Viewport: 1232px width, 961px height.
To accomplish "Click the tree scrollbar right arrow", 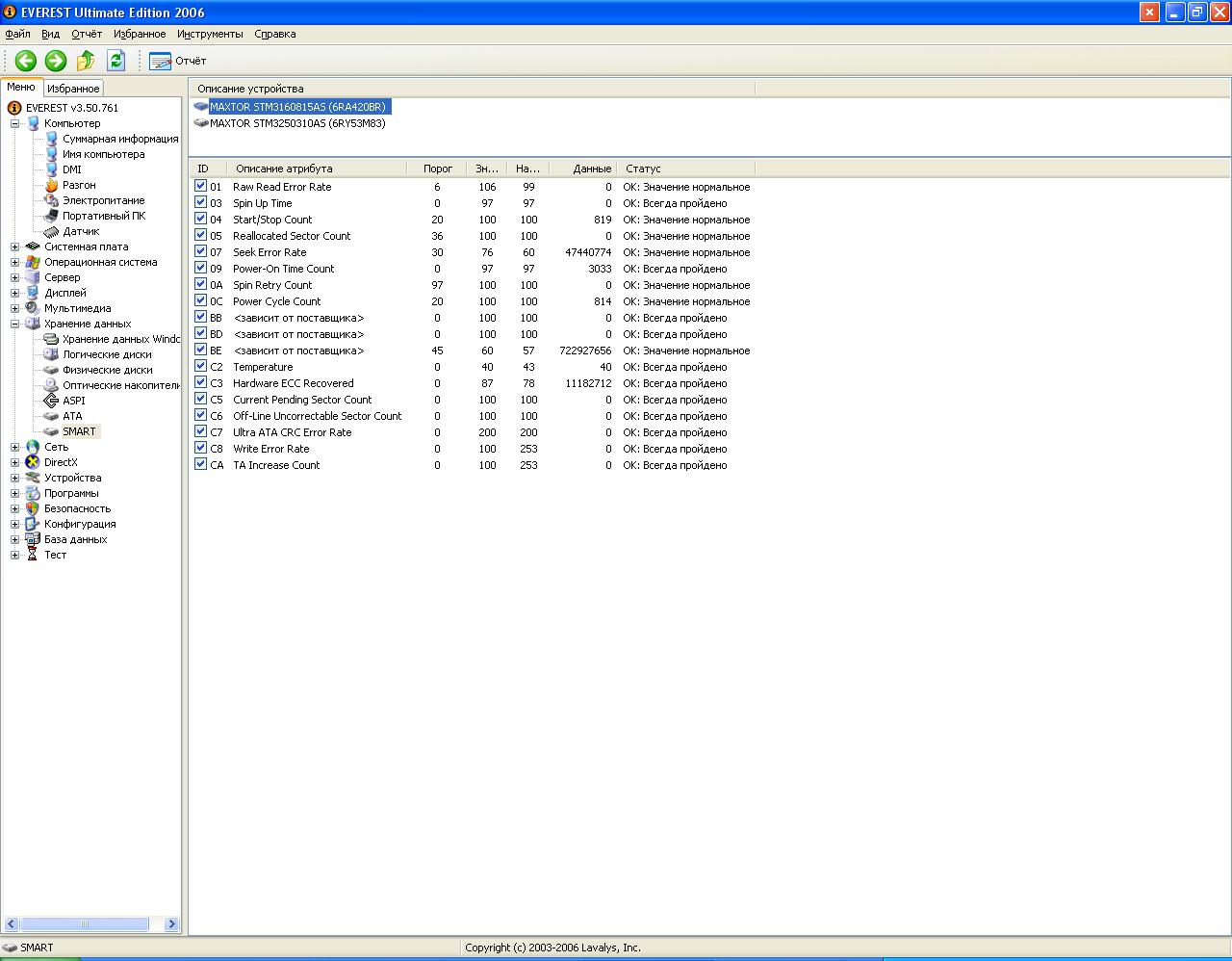I will tap(172, 924).
